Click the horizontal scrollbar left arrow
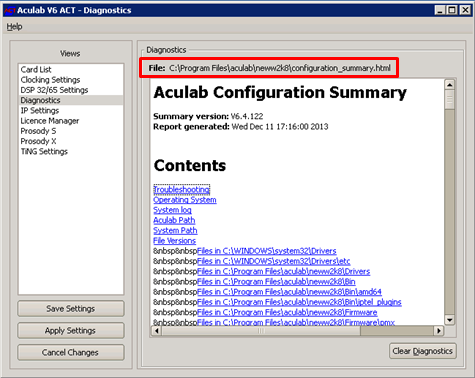This screenshot has height=378, width=475. 157,331
